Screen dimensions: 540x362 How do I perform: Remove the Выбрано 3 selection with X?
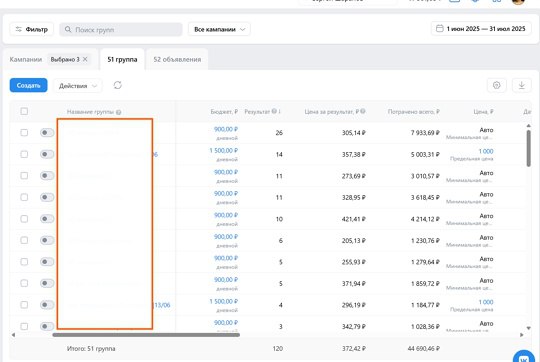85,59
